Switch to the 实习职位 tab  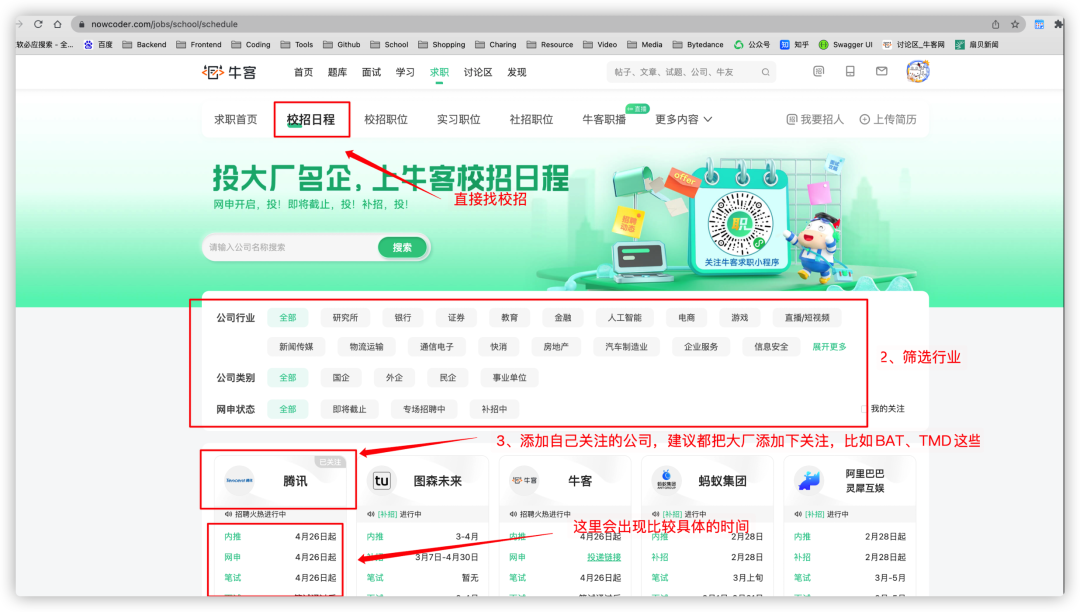pyautogui.click(x=459, y=120)
